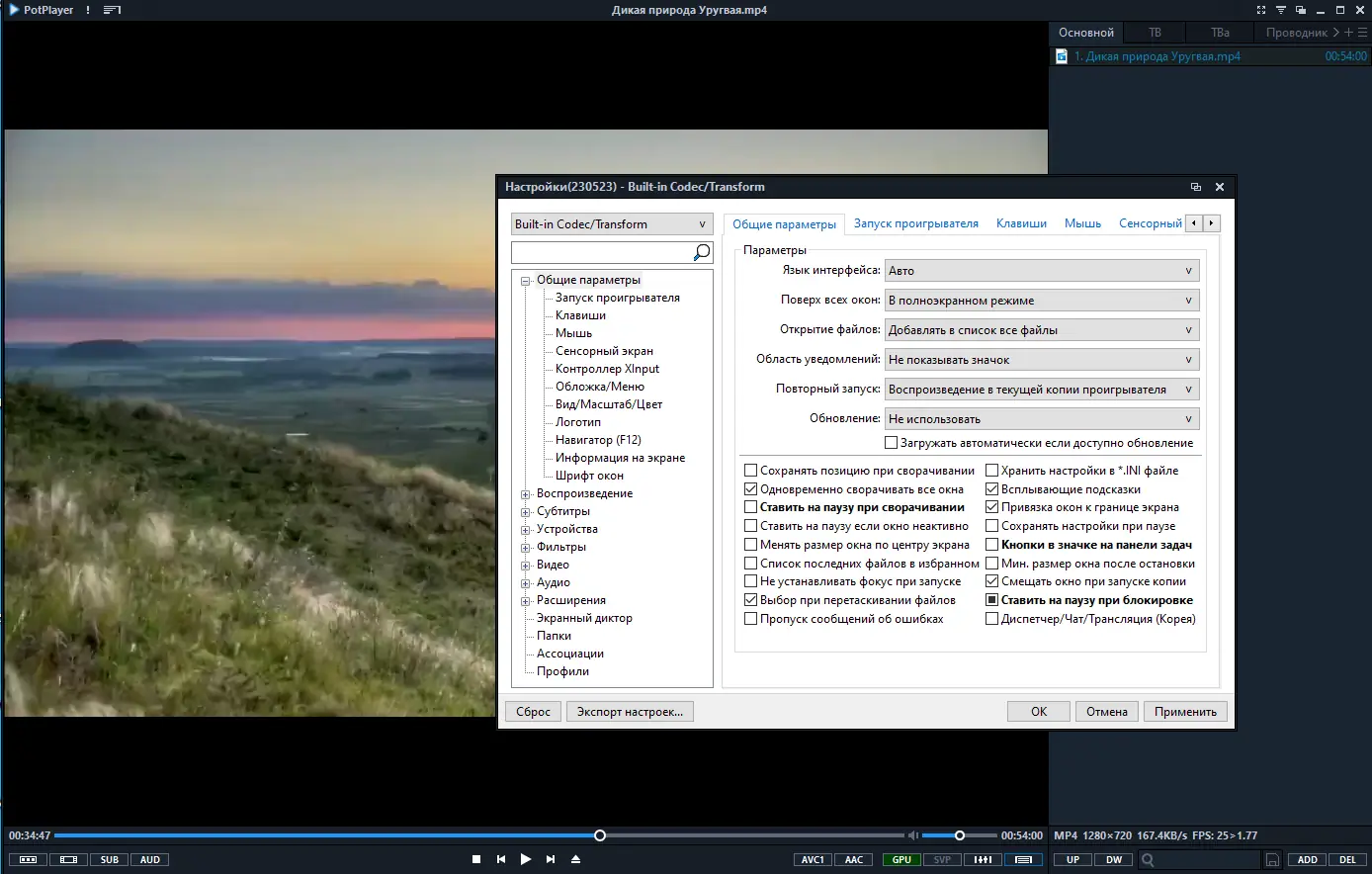The height and width of the screenshot is (874, 1372).
Task: Open the "Поверх всех окон" dropdown
Action: (1041, 301)
